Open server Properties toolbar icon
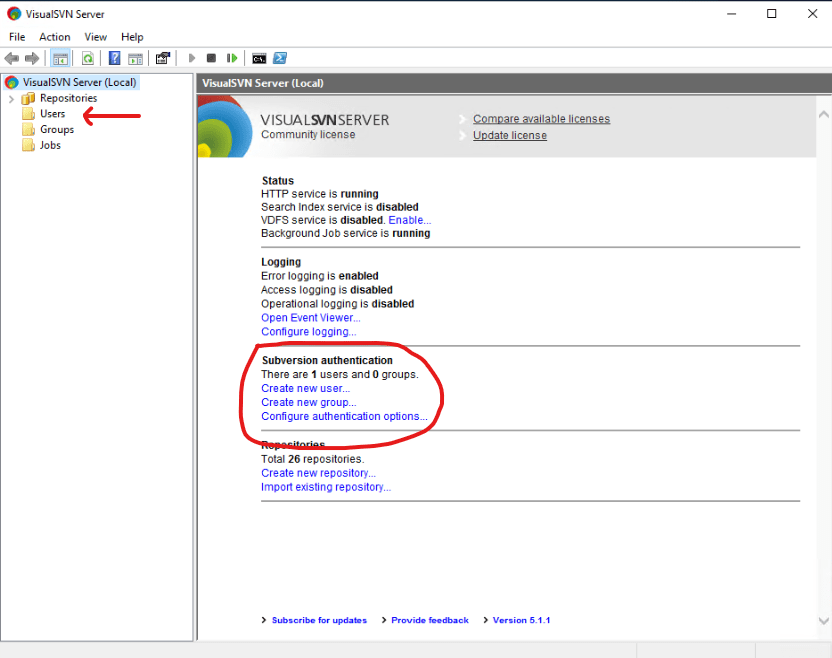The image size is (832, 658). 163,58
